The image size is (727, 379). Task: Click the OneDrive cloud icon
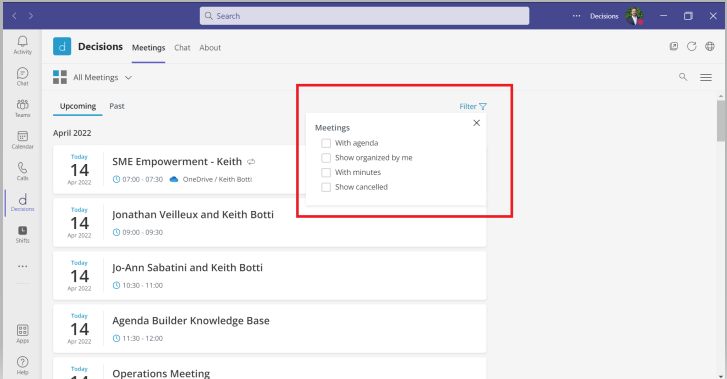tap(174, 179)
